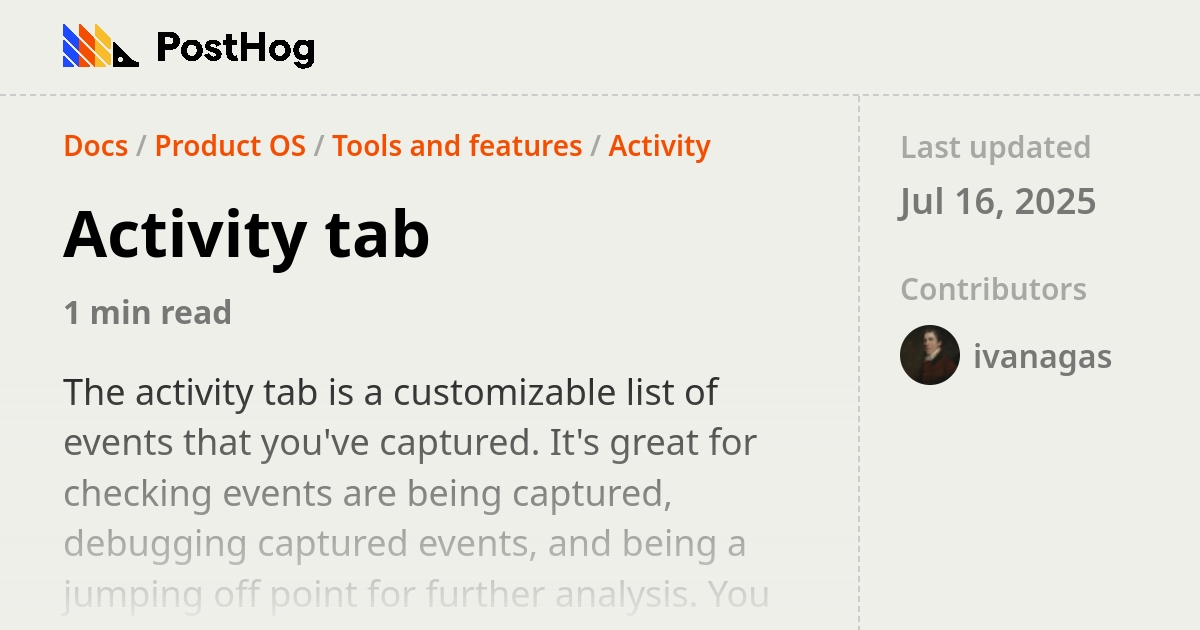Open the Docs breadcrumb
The image size is (1200, 630).
95,146
